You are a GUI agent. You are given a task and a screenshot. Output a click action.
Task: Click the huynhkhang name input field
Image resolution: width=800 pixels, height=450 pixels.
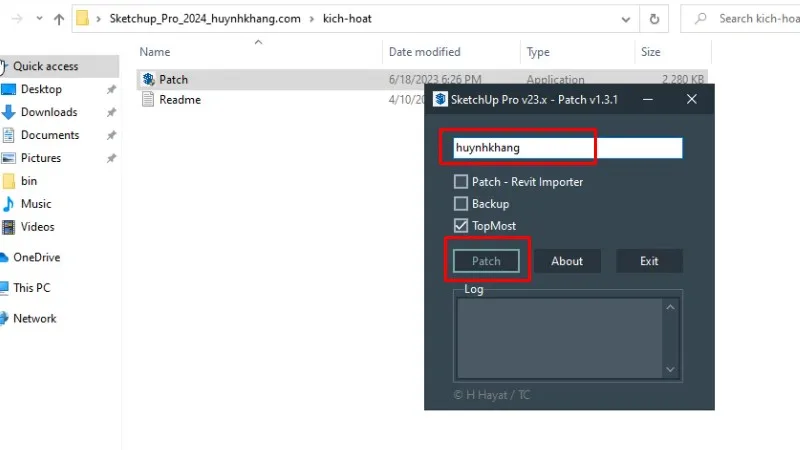(565, 148)
